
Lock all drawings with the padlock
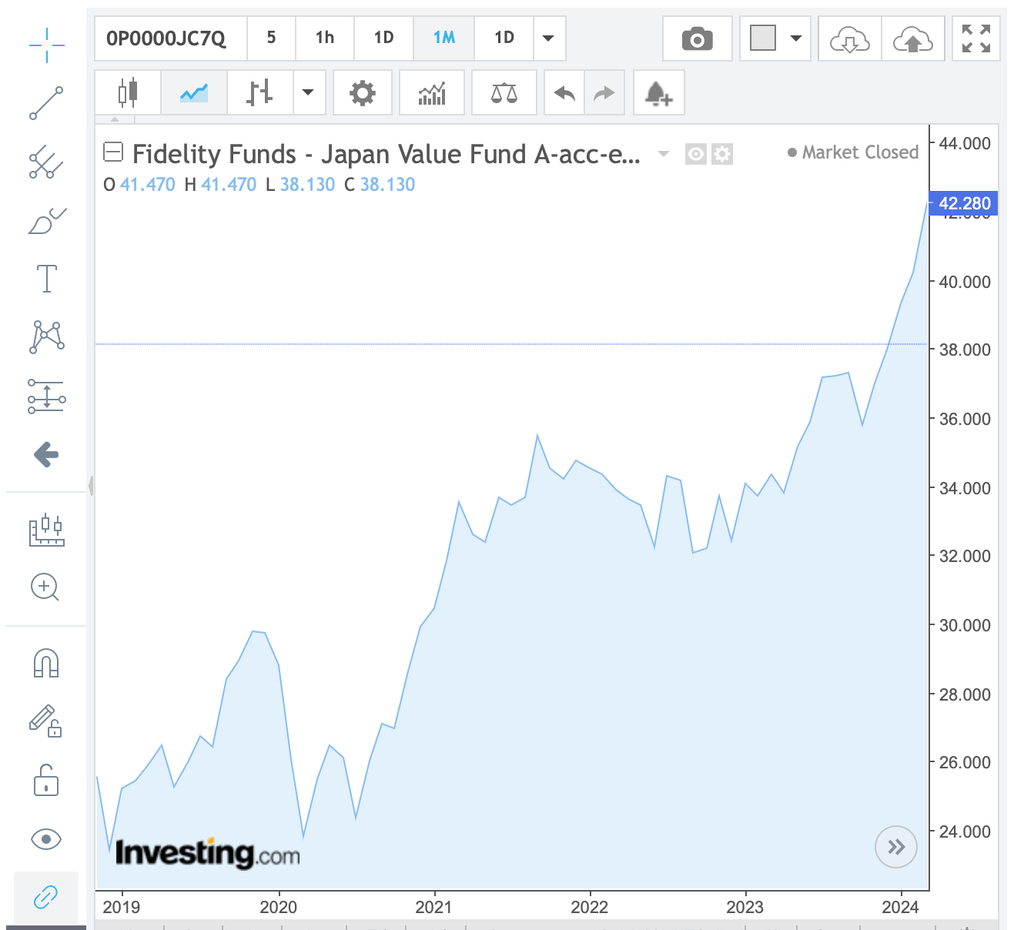46,781
